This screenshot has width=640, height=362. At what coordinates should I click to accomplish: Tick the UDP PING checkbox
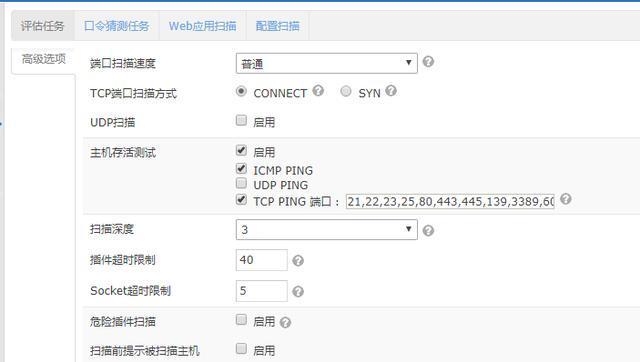tap(241, 183)
